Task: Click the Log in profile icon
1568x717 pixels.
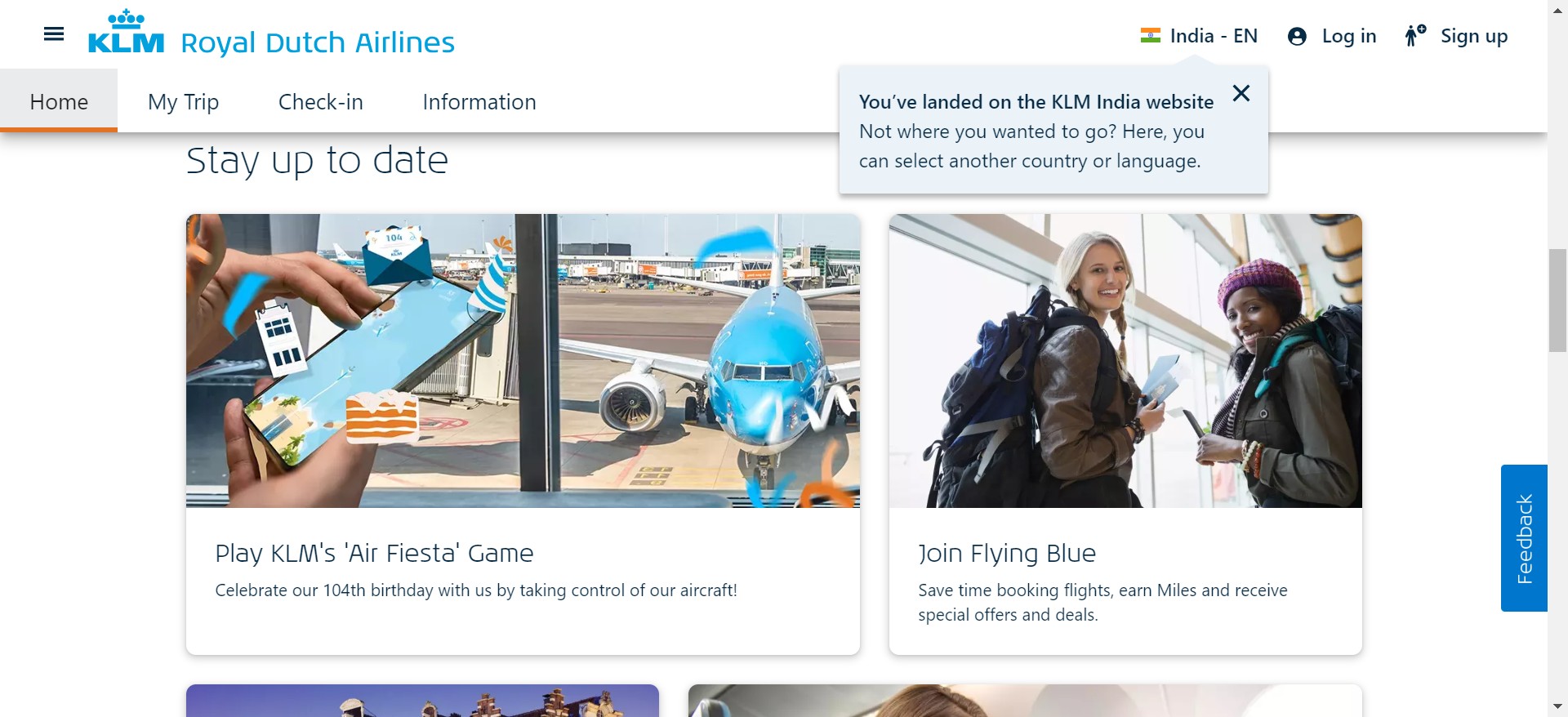Action: (1297, 37)
